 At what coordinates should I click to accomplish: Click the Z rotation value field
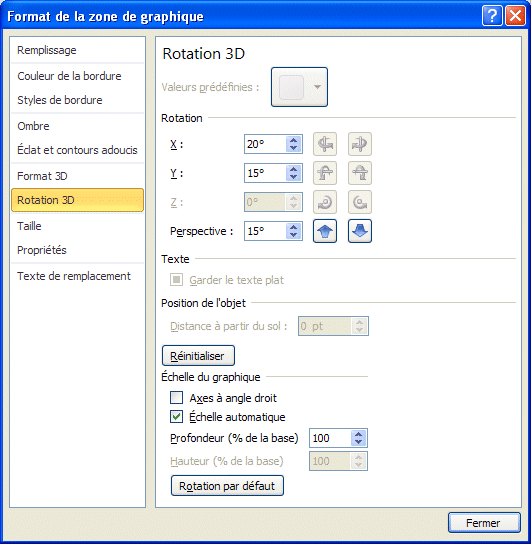[265, 202]
